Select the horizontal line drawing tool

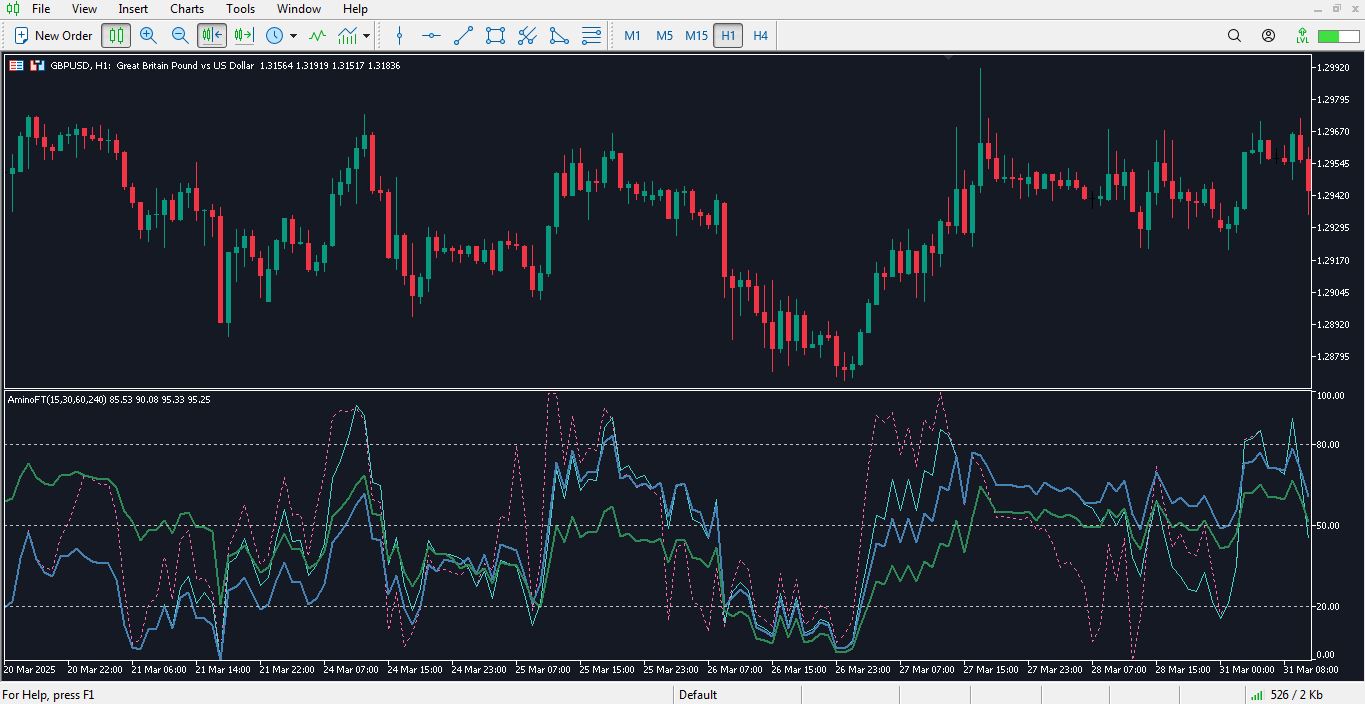pyautogui.click(x=431, y=36)
